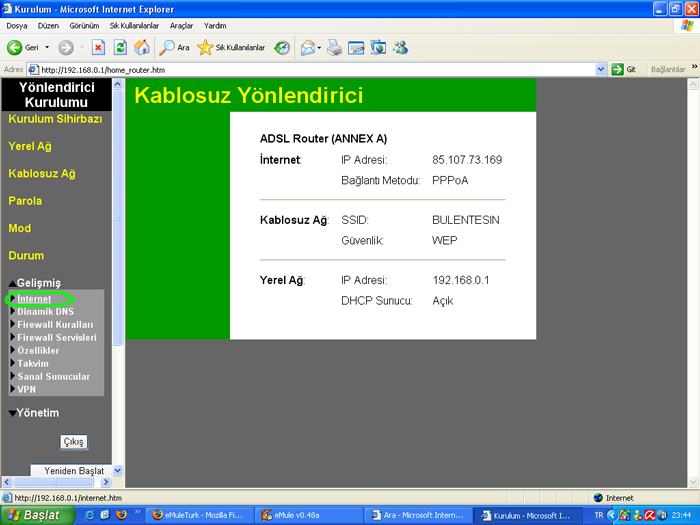Go to the home page icon
Screen dimensions: 700x525
click(x=142, y=47)
